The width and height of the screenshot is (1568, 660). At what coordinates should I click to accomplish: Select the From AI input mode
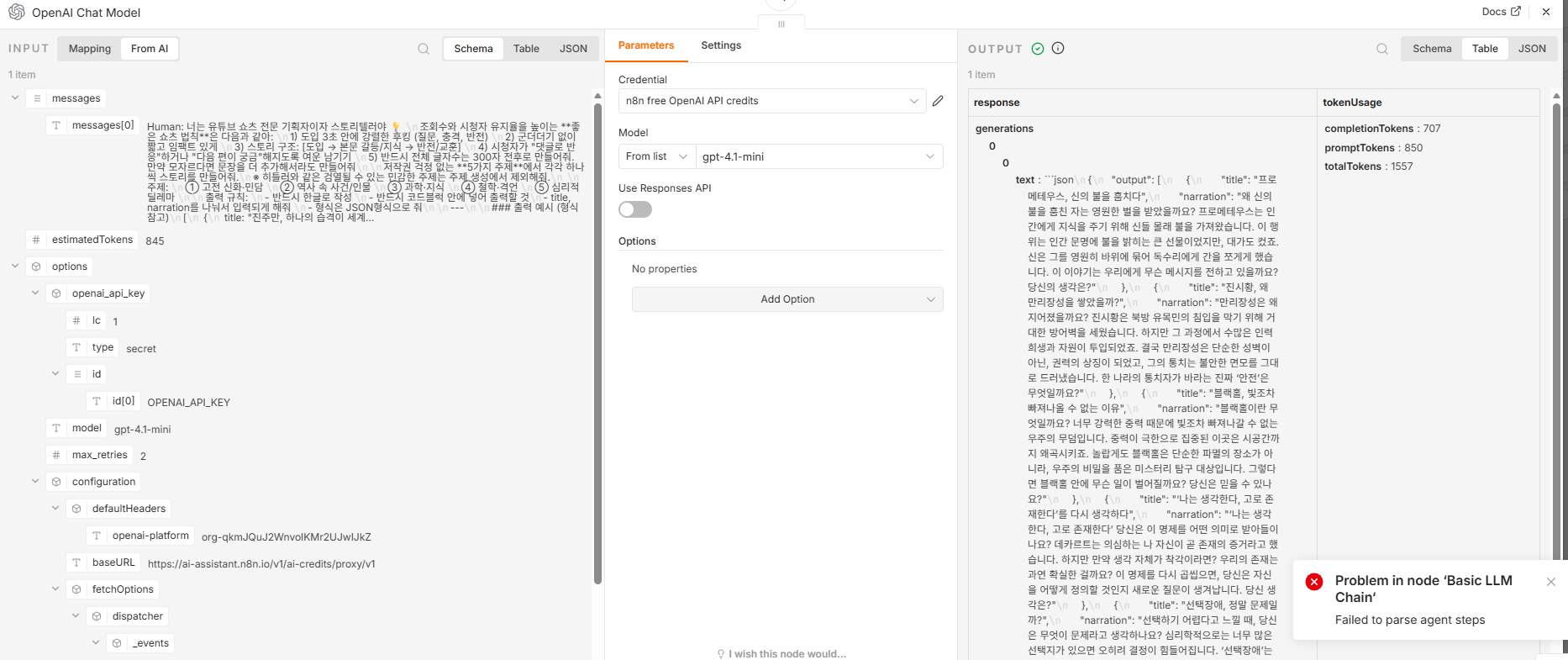point(150,49)
